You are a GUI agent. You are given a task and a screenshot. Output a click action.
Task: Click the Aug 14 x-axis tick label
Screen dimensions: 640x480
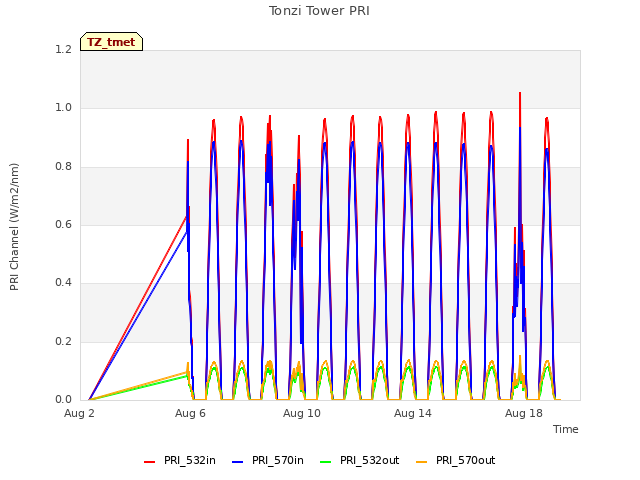413,413
